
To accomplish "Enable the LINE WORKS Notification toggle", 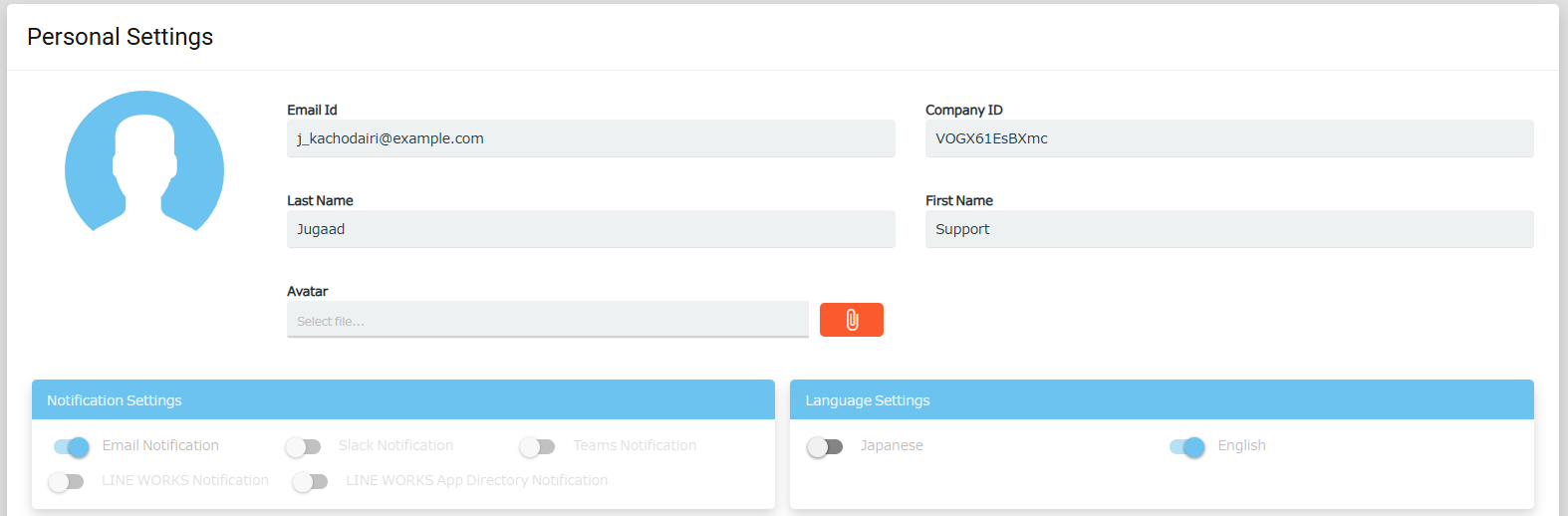I will [x=66, y=481].
